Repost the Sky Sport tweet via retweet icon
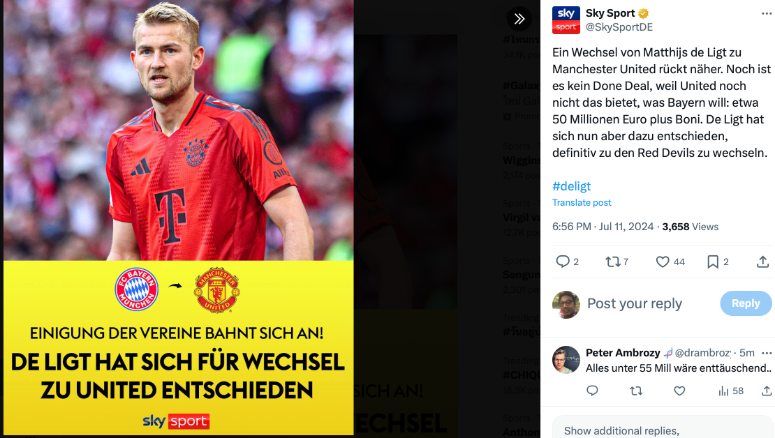Image resolution: width=775 pixels, height=438 pixels. [617, 262]
